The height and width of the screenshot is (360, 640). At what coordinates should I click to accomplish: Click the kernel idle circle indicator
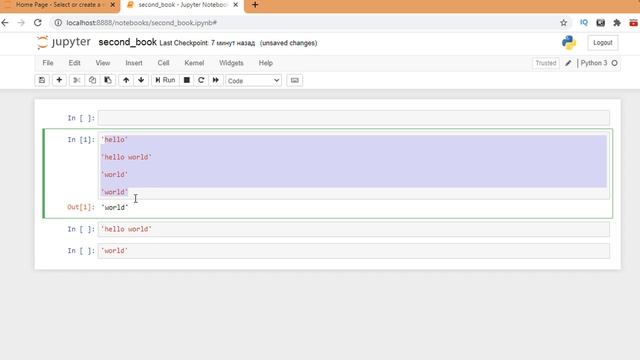(615, 63)
